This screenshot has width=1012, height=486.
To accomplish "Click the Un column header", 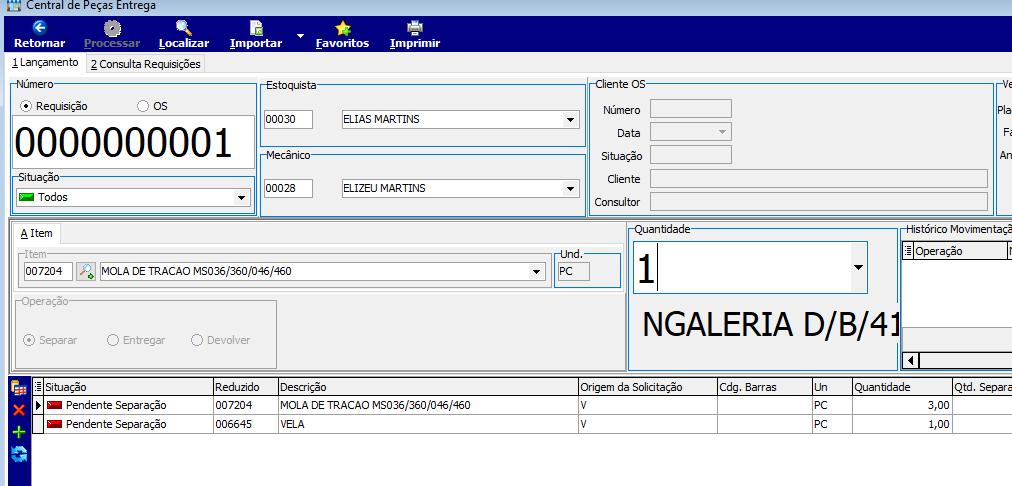I will 832,387.
